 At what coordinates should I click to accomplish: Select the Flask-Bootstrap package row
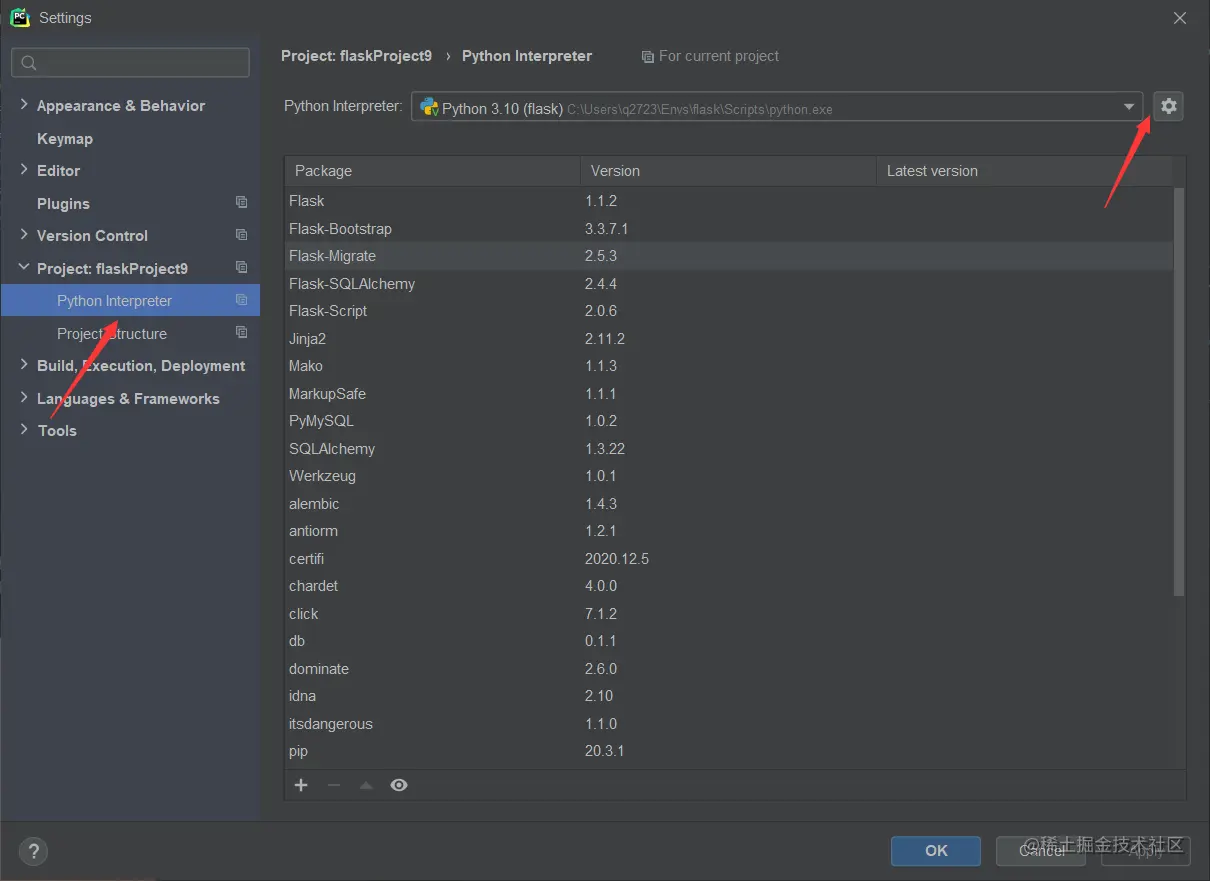729,229
